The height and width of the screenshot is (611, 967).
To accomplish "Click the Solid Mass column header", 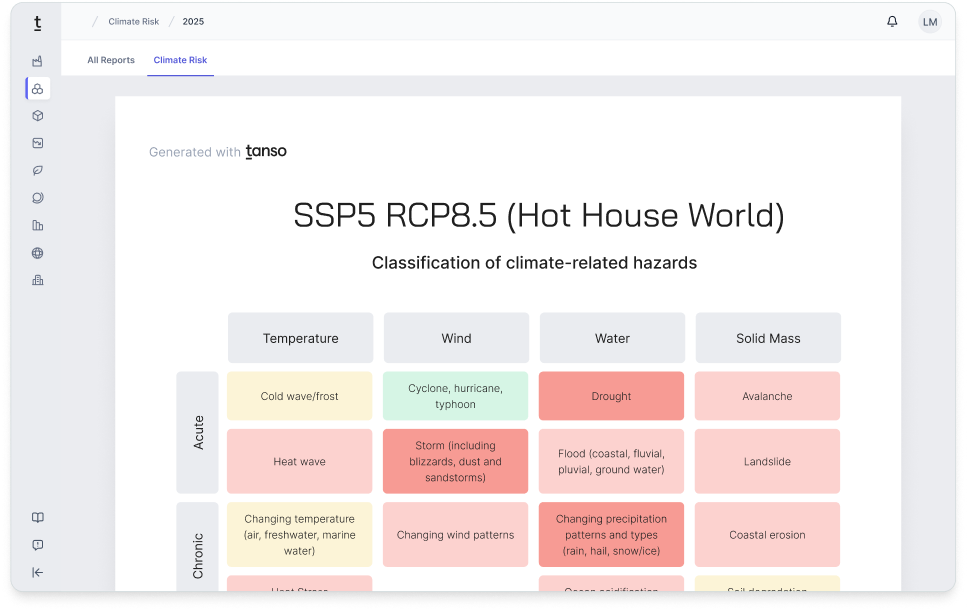I will point(768,338).
